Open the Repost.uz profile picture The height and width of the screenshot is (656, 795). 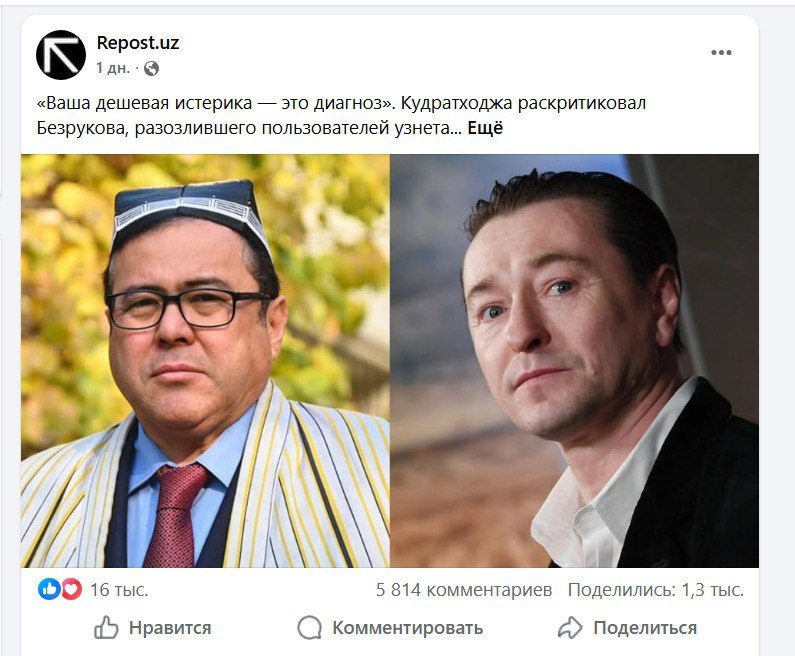tap(61, 55)
